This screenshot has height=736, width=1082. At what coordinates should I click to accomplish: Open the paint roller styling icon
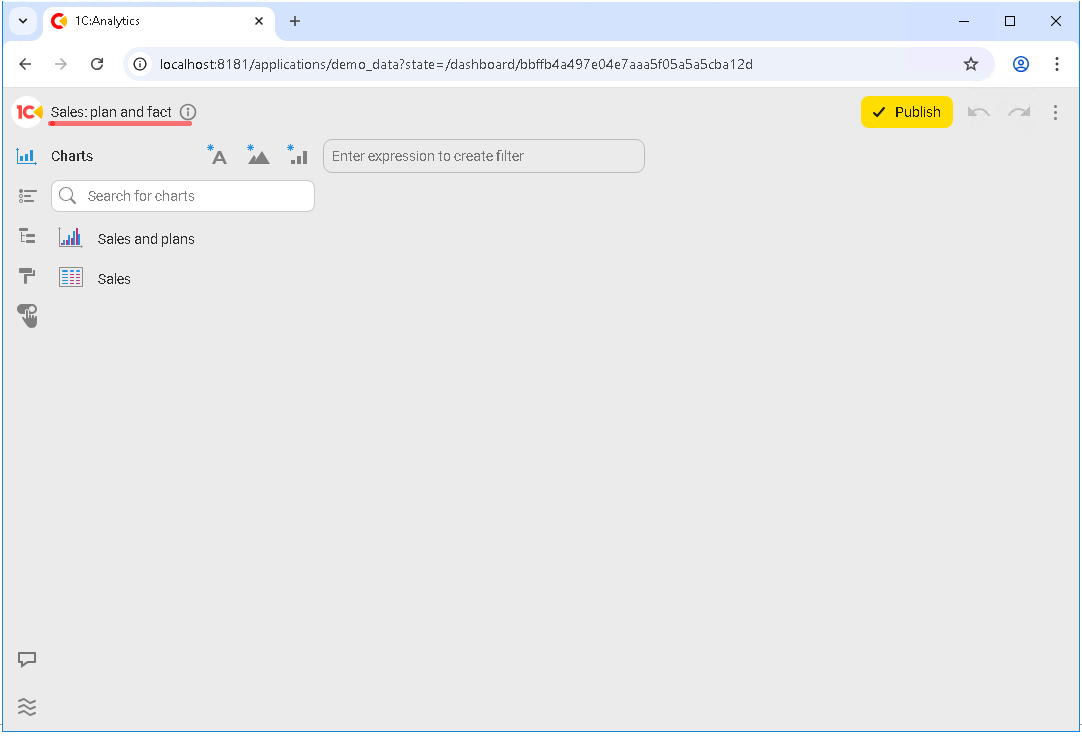click(27, 276)
